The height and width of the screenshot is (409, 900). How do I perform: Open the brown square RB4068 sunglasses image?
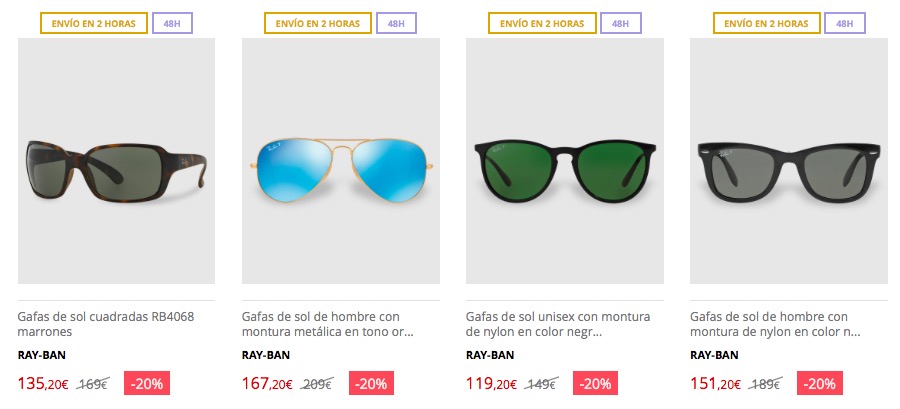pos(117,161)
